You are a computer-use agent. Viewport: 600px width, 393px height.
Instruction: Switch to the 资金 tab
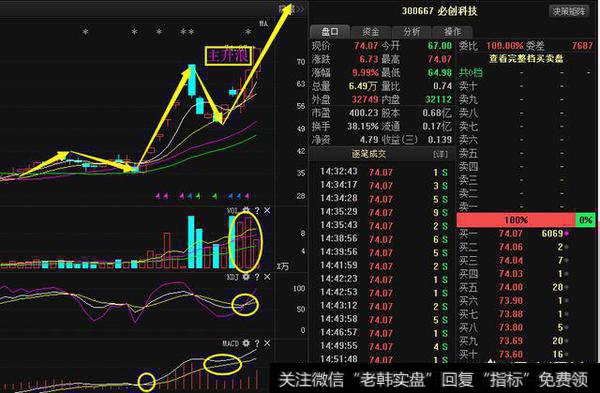click(371, 32)
